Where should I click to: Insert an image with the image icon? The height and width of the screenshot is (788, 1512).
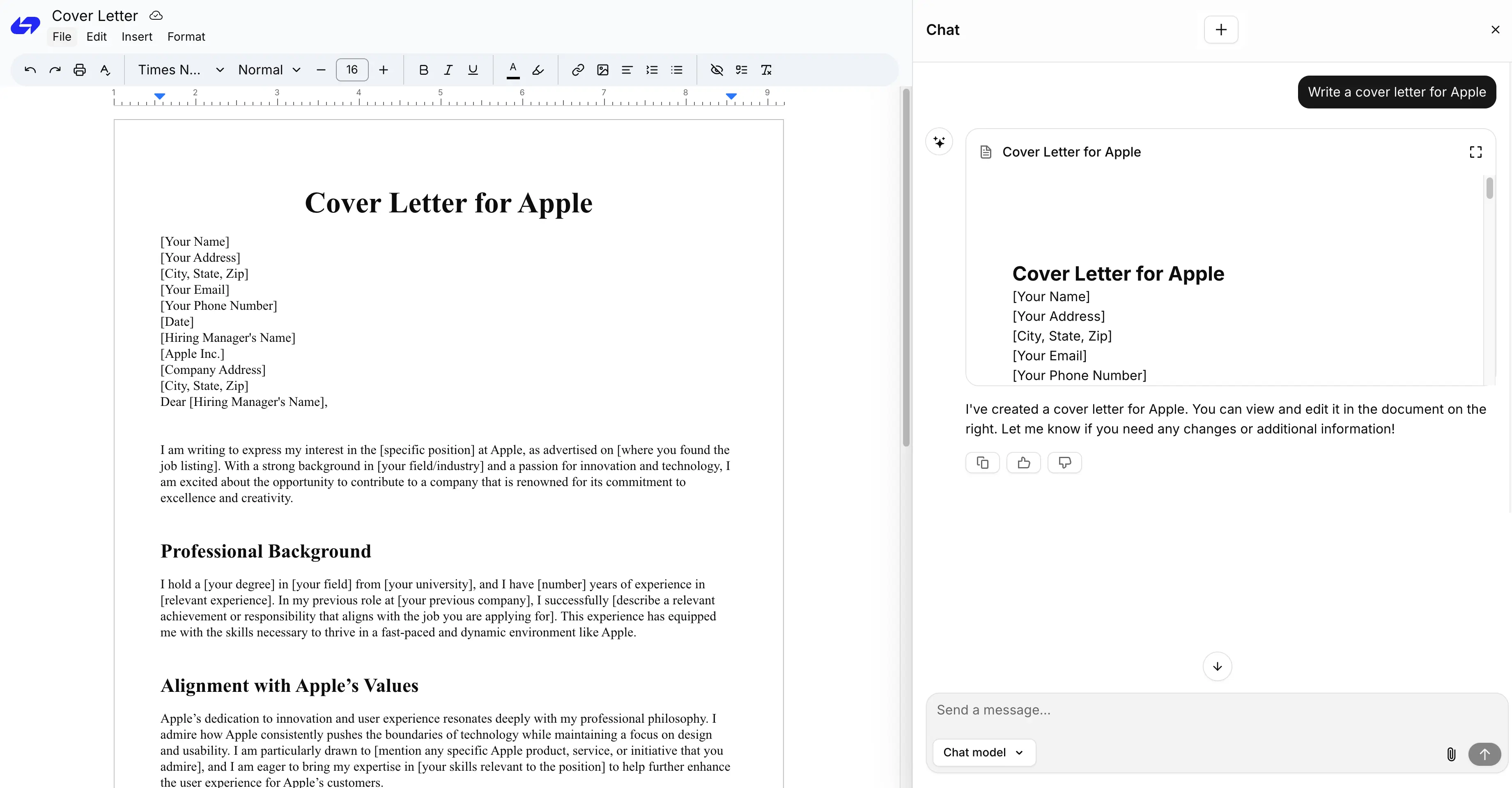pyautogui.click(x=603, y=70)
